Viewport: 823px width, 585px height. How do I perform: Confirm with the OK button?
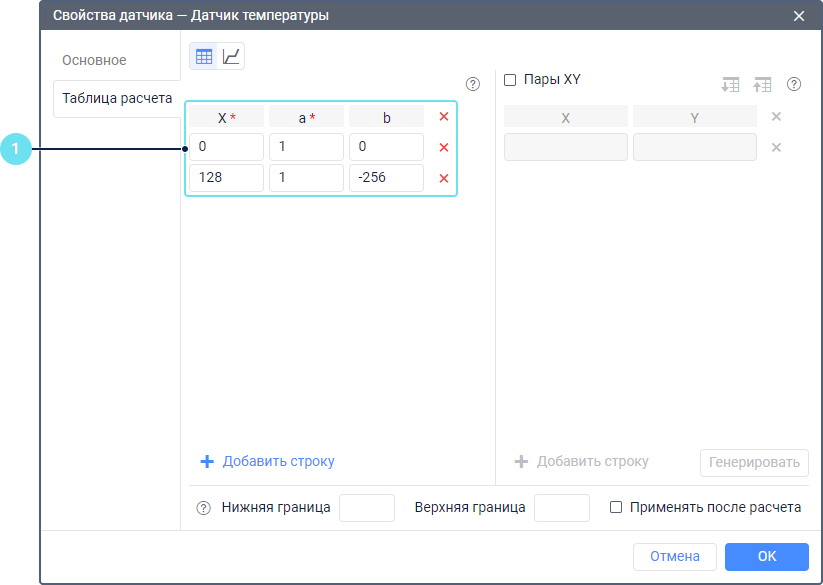[x=766, y=557]
